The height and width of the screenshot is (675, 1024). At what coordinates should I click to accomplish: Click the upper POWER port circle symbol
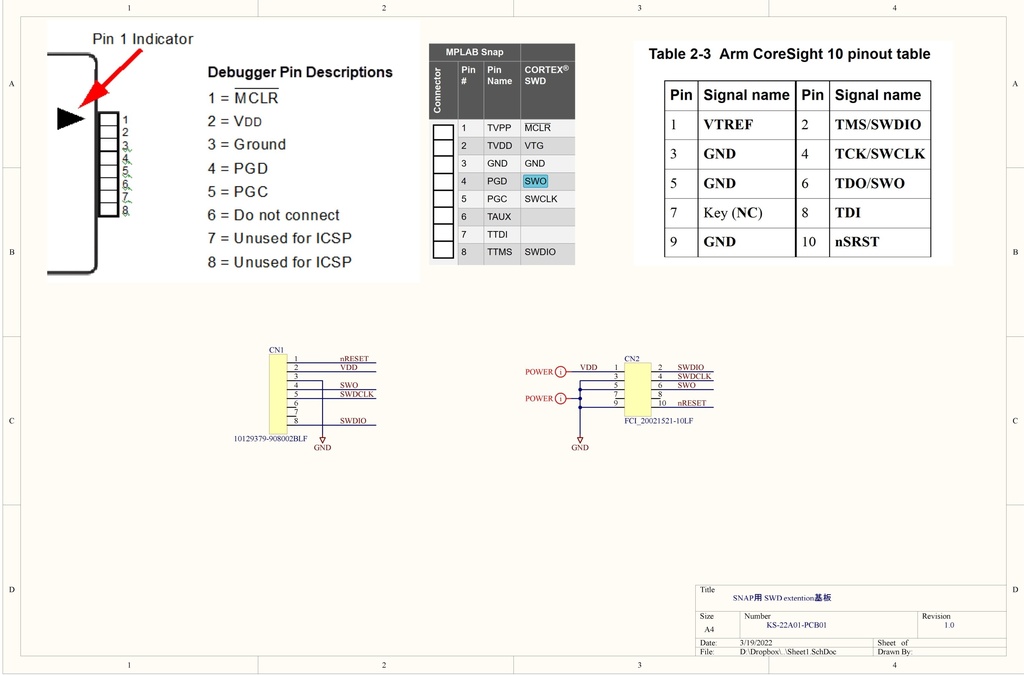click(560, 372)
